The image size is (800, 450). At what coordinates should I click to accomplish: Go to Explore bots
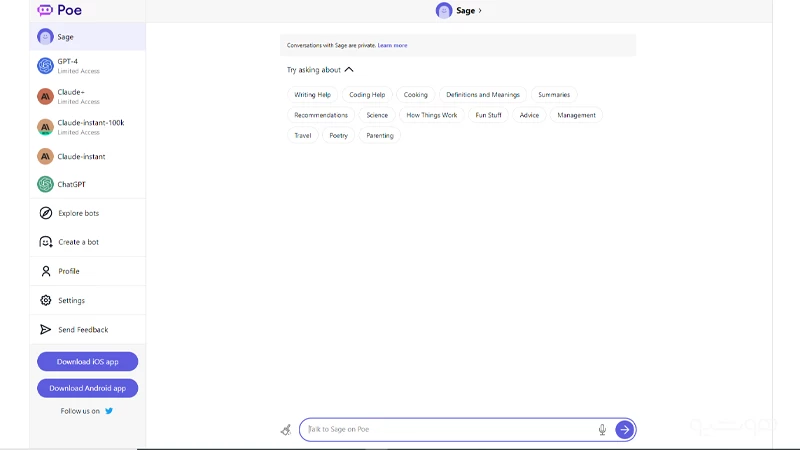click(88, 213)
